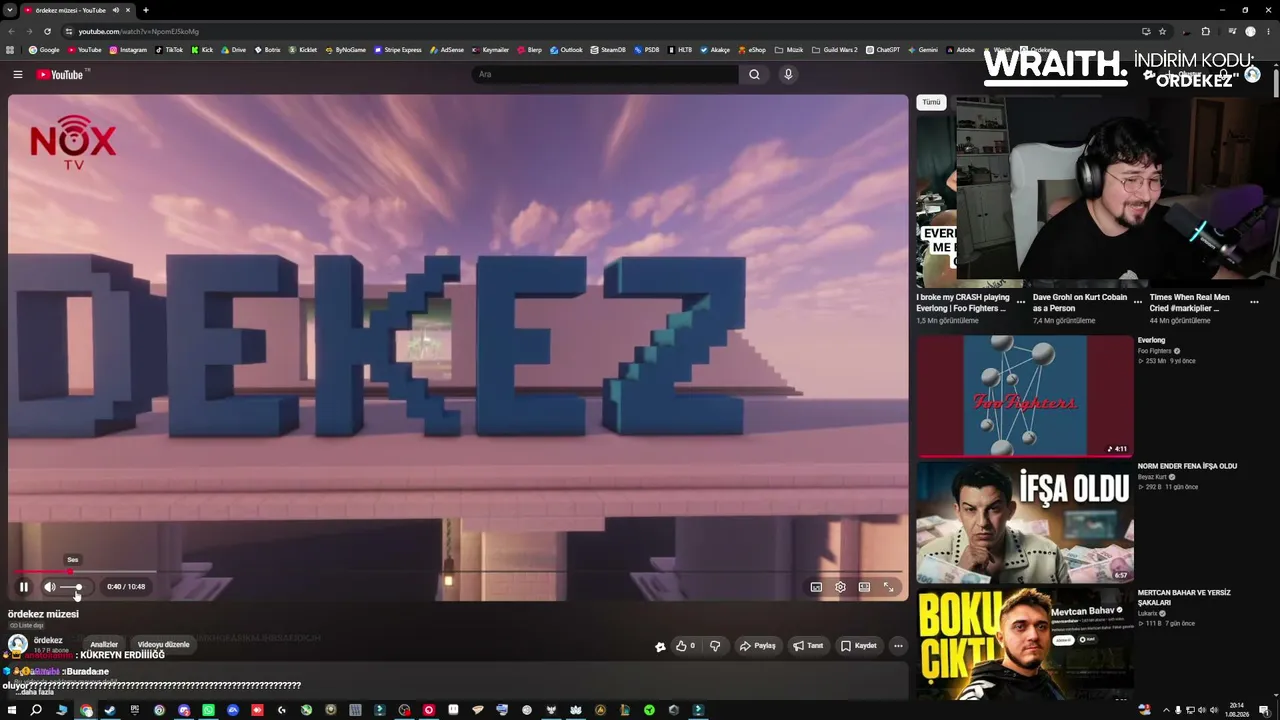Open the Dave Grohl on Kurt Cobain video
Screen dimensions: 1280x720
[1080, 302]
